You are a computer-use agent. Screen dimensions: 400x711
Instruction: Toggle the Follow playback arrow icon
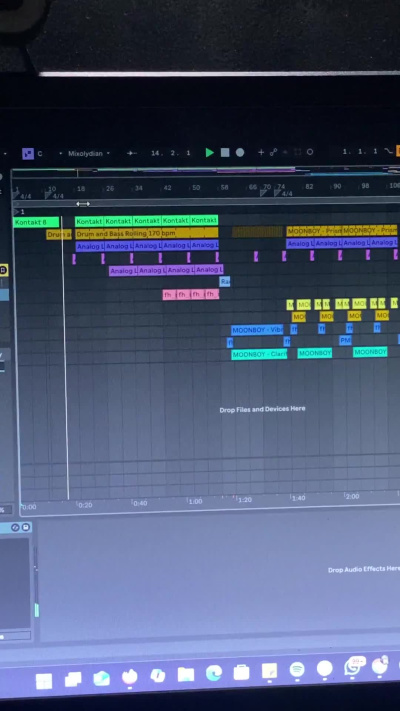[x=132, y=153]
